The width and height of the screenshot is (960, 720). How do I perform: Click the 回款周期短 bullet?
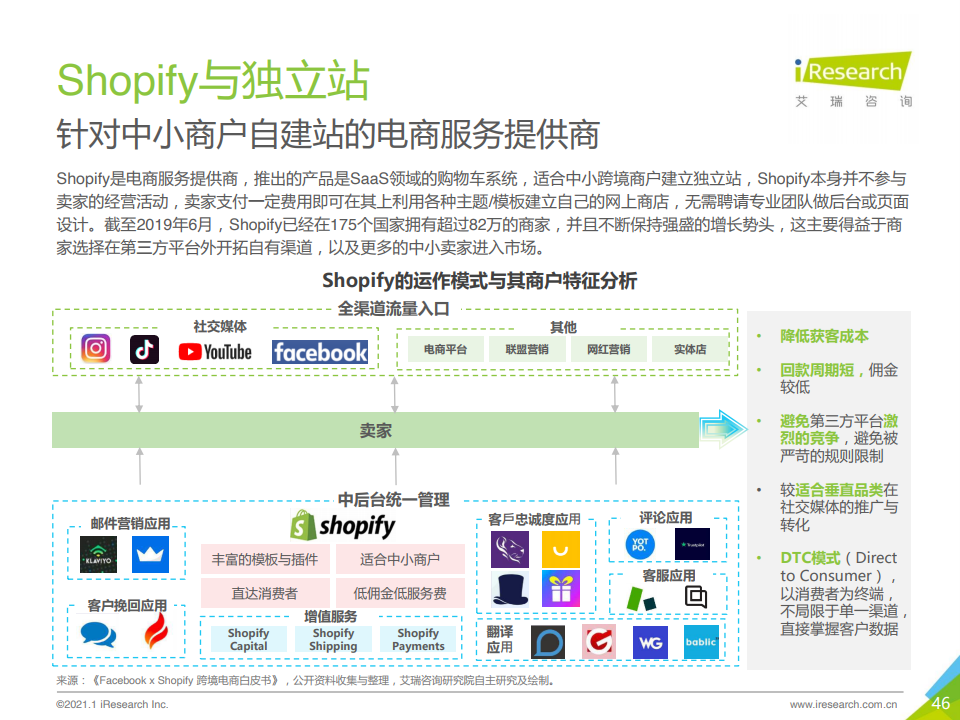click(x=817, y=370)
